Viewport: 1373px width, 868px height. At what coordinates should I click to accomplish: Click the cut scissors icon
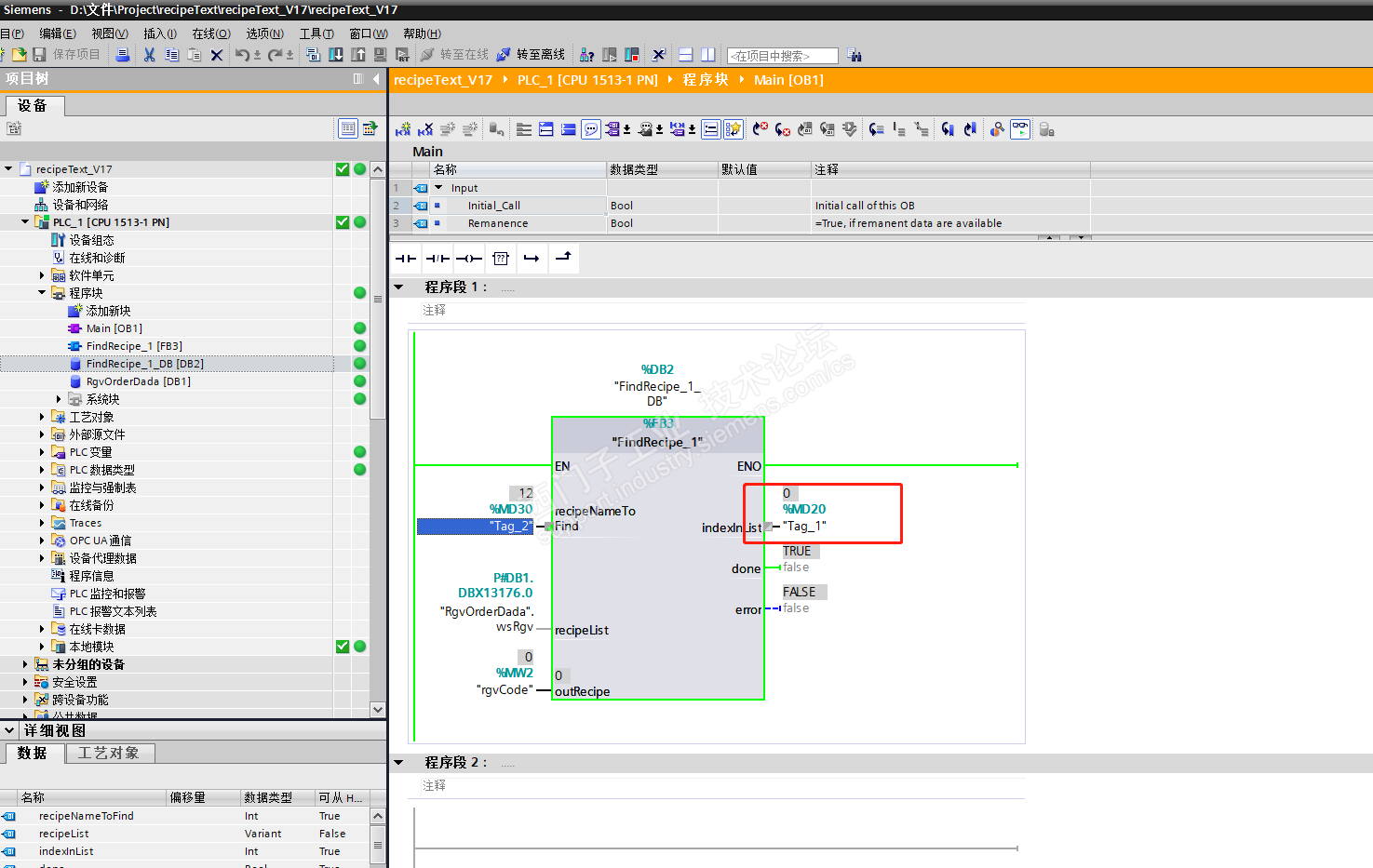(149, 55)
